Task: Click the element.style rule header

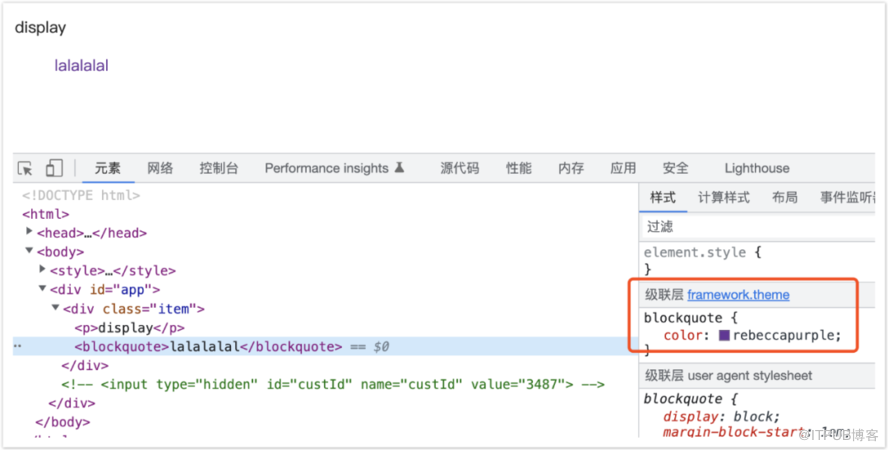Action: [702, 252]
